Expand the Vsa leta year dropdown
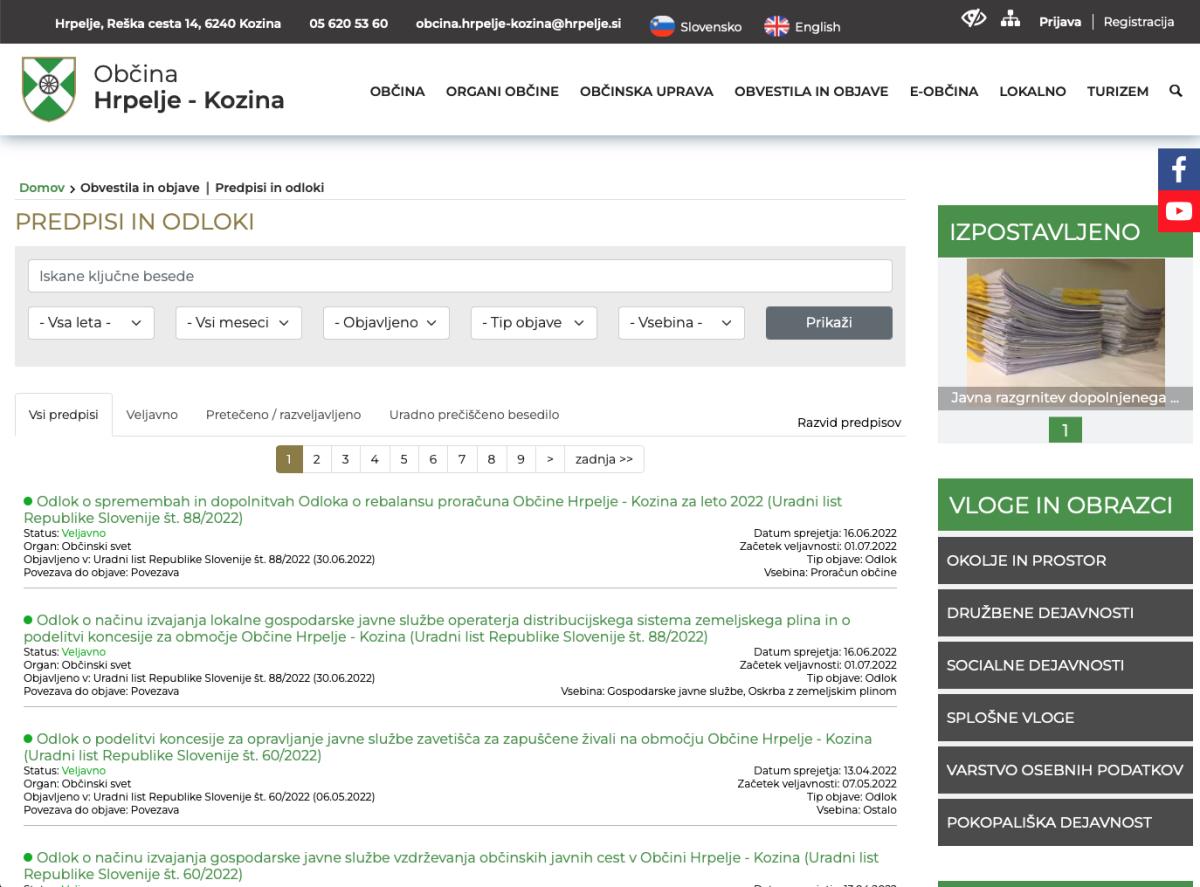 91,323
